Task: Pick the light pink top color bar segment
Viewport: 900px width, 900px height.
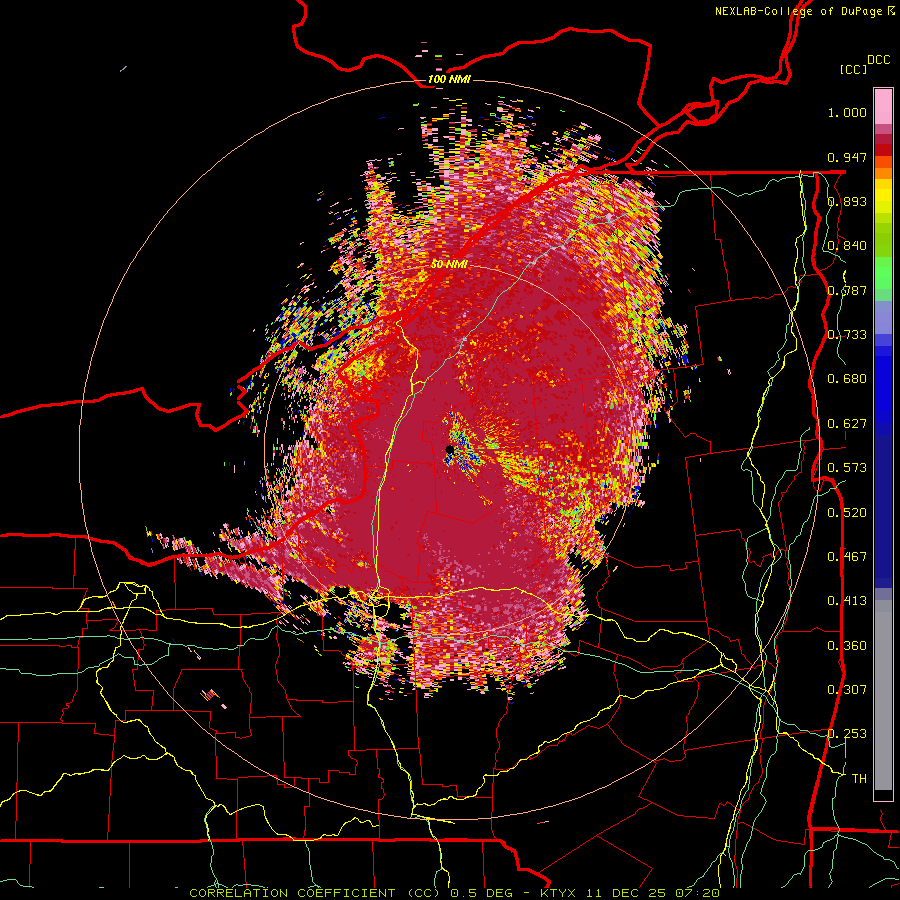Action: [883, 106]
